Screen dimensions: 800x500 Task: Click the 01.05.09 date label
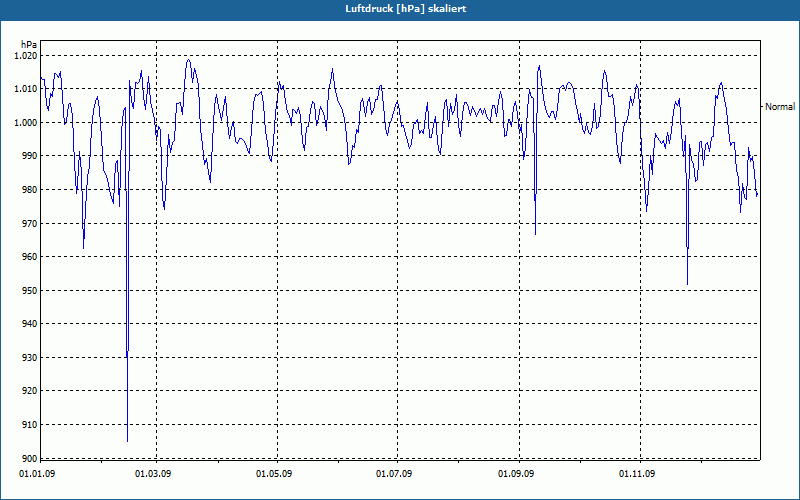[x=274, y=474]
